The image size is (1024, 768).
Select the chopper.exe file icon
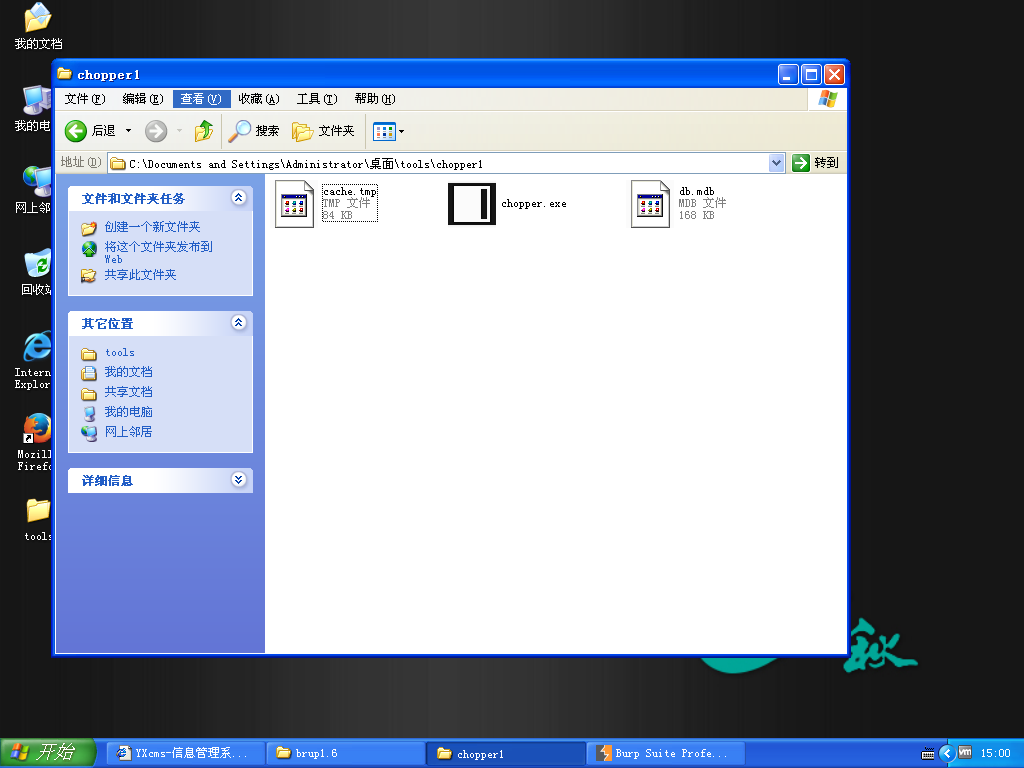[x=472, y=204]
